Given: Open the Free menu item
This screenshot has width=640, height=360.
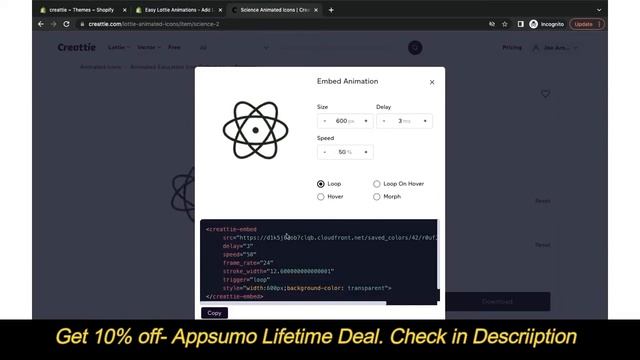Looking at the screenshot, I should pos(174,47).
